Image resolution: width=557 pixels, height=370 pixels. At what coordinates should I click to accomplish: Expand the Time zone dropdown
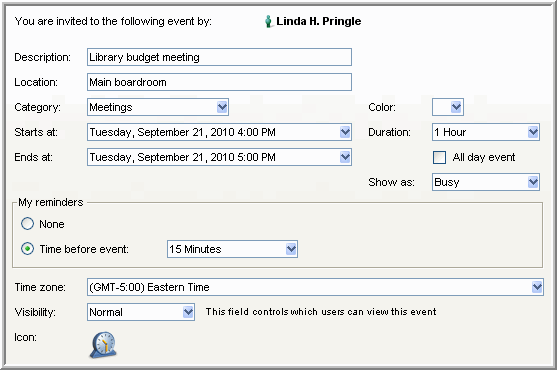537,287
